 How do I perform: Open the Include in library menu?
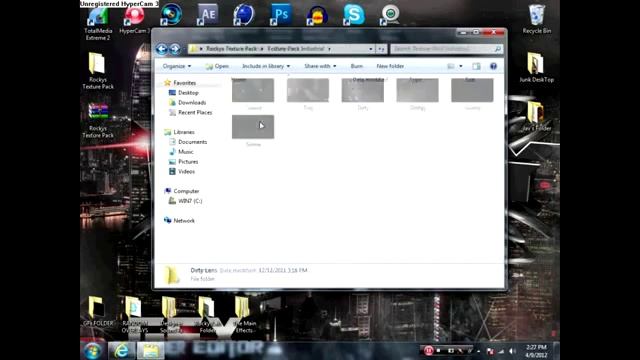click(266, 66)
